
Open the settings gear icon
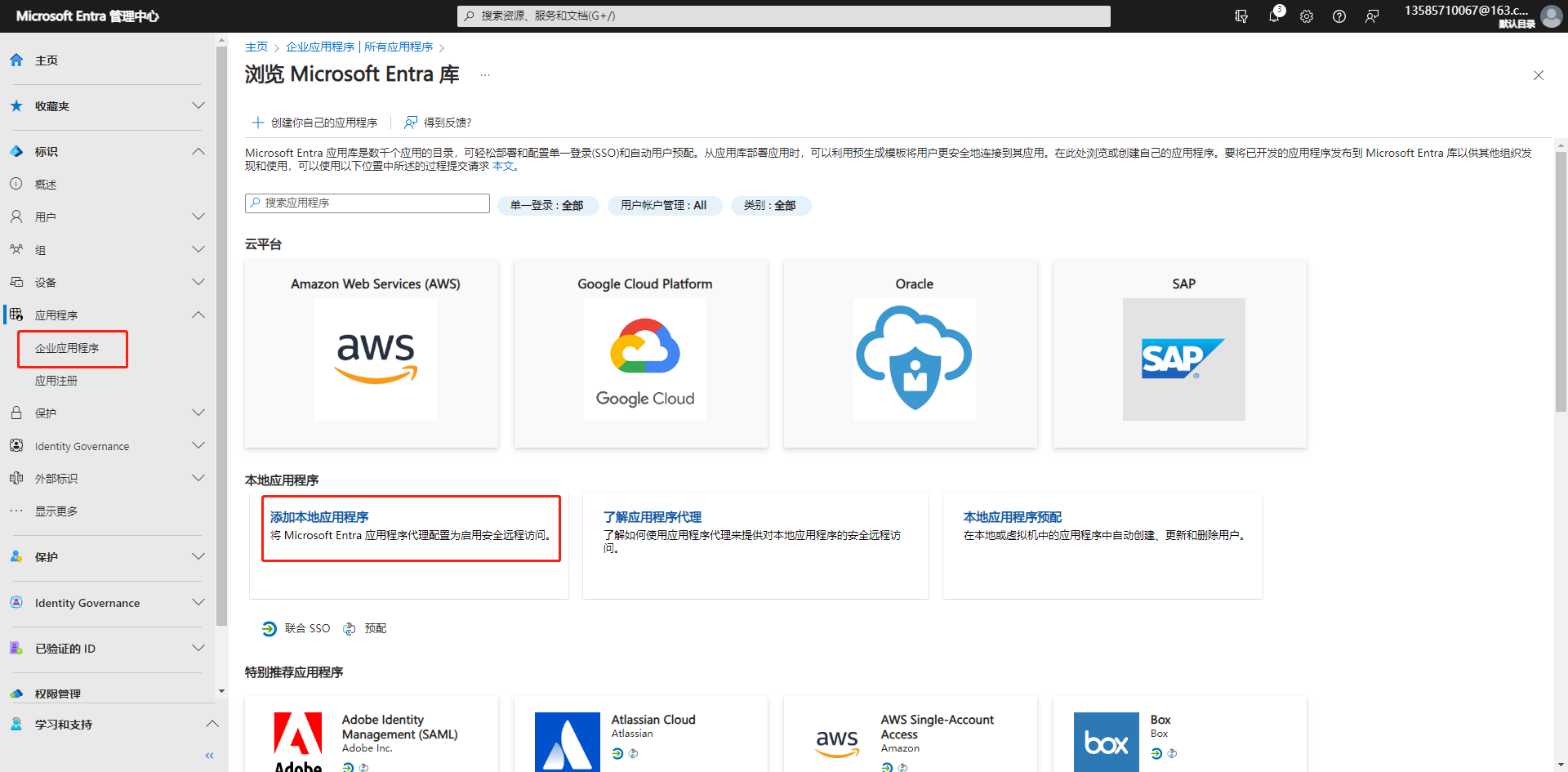(x=1307, y=16)
